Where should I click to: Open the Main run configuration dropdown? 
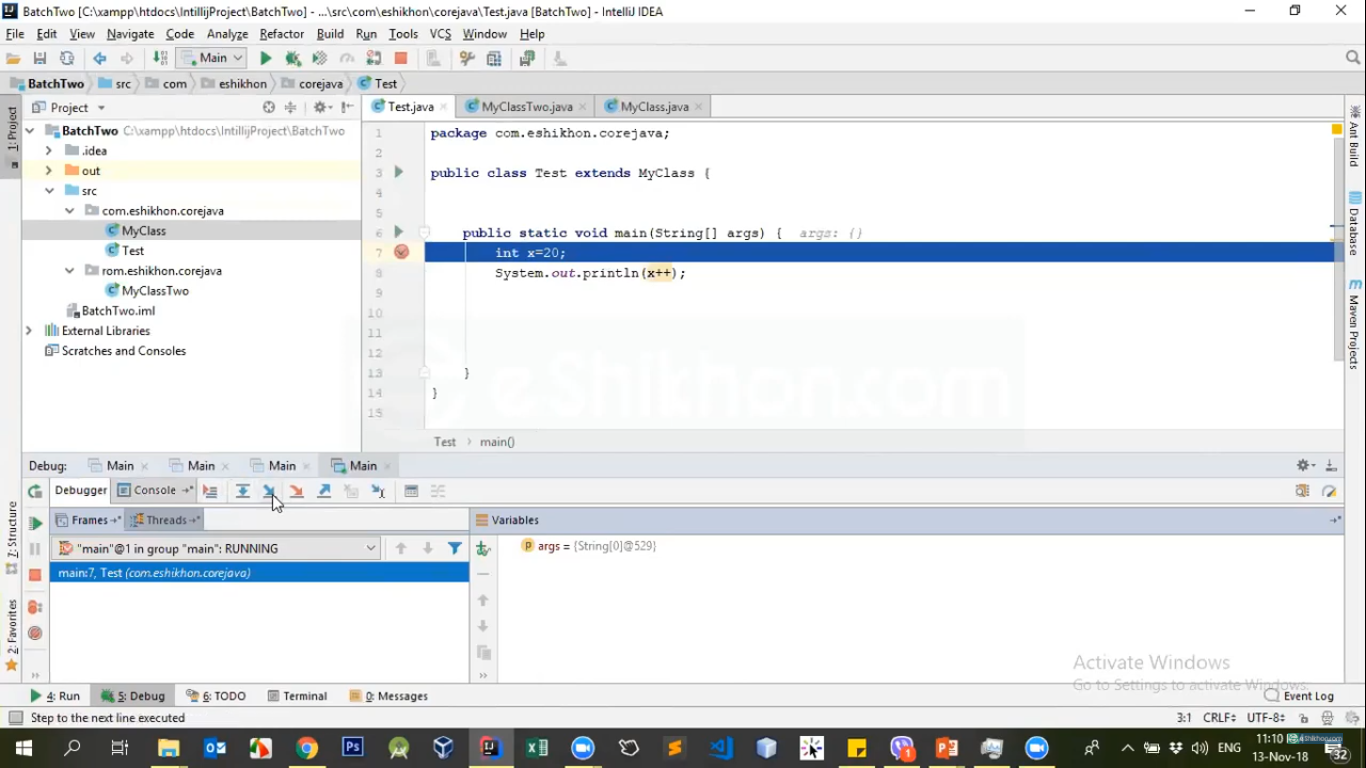211,58
